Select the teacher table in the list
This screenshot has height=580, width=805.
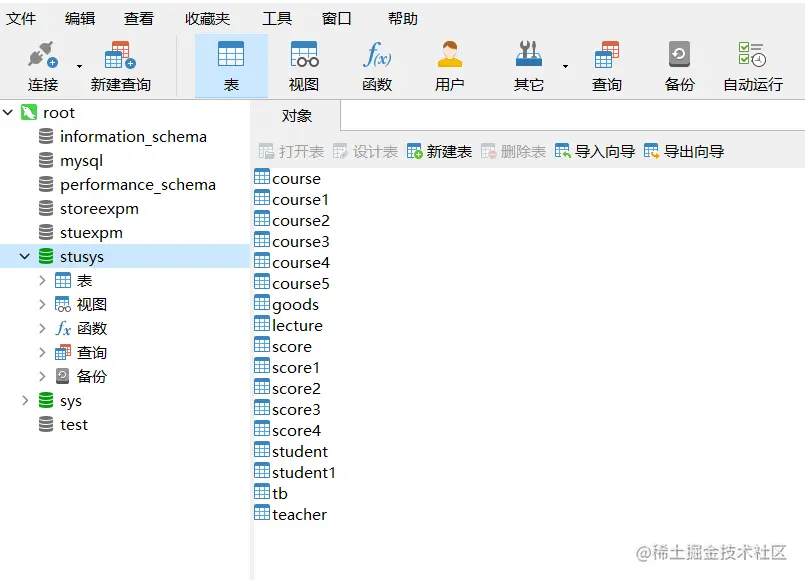click(x=300, y=514)
